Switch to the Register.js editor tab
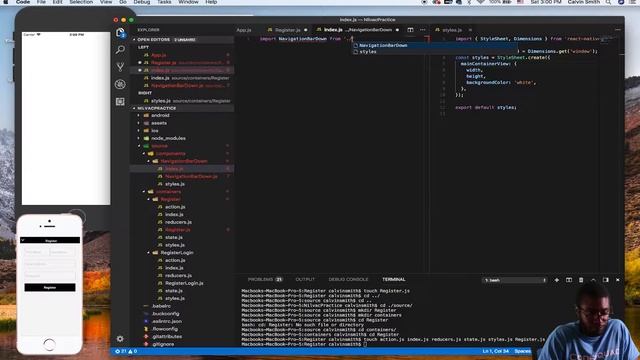The width and height of the screenshot is (640, 360). point(288,30)
